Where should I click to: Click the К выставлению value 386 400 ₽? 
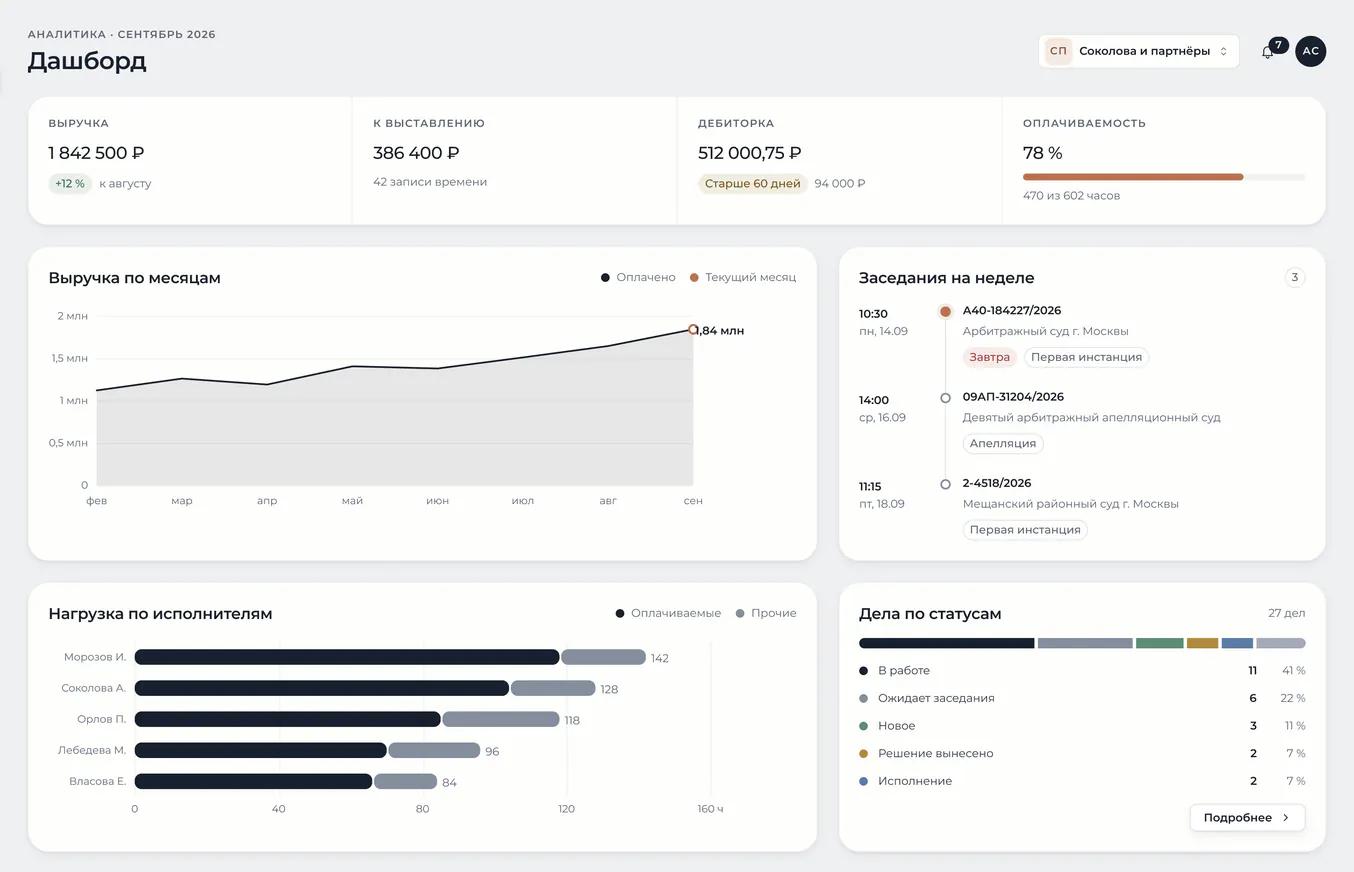(x=417, y=153)
